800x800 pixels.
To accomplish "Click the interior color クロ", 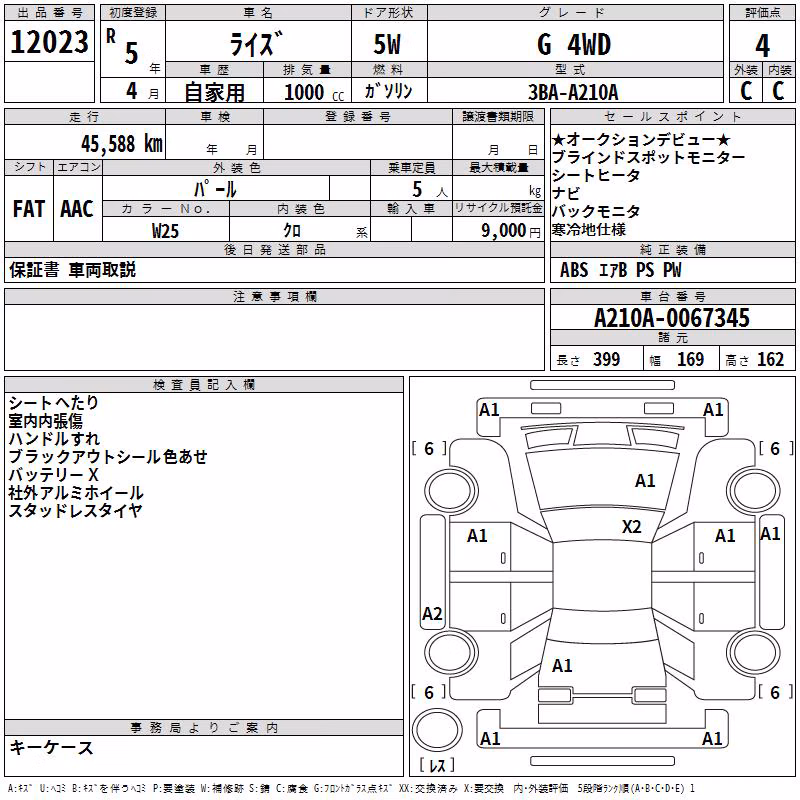I will pyautogui.click(x=292, y=231).
